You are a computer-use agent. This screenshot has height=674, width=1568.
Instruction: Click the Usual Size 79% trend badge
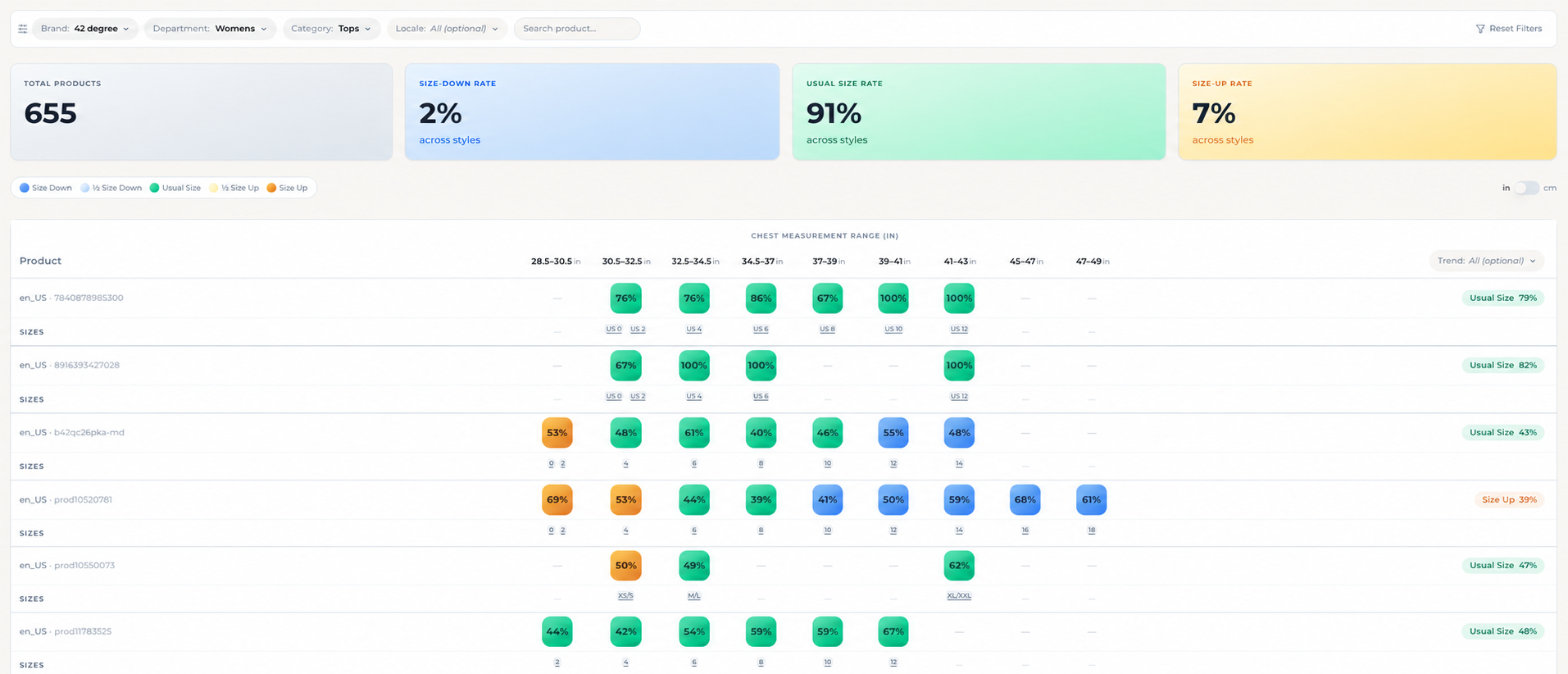tap(1503, 298)
